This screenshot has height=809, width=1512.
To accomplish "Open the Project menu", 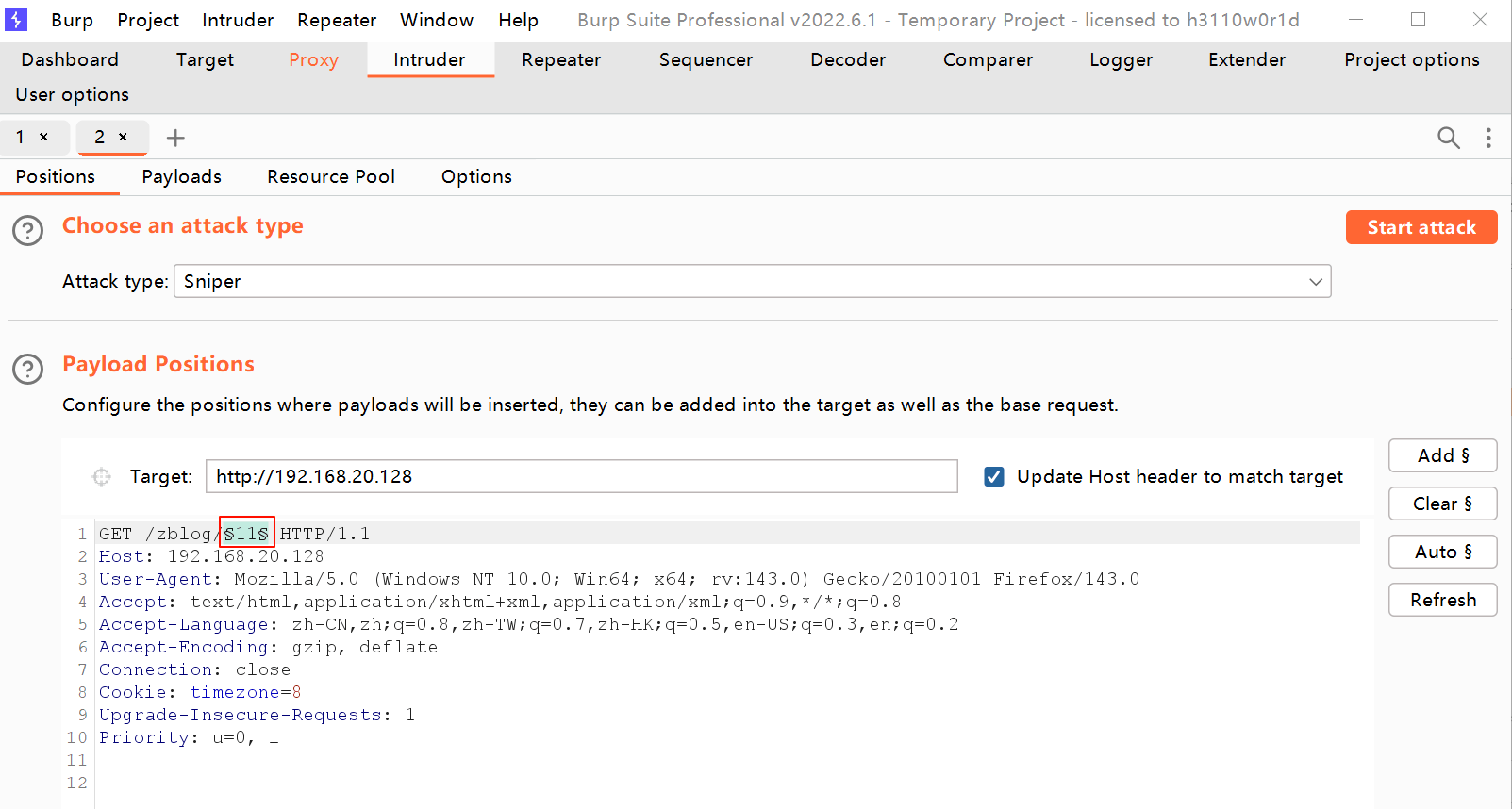I will (148, 20).
